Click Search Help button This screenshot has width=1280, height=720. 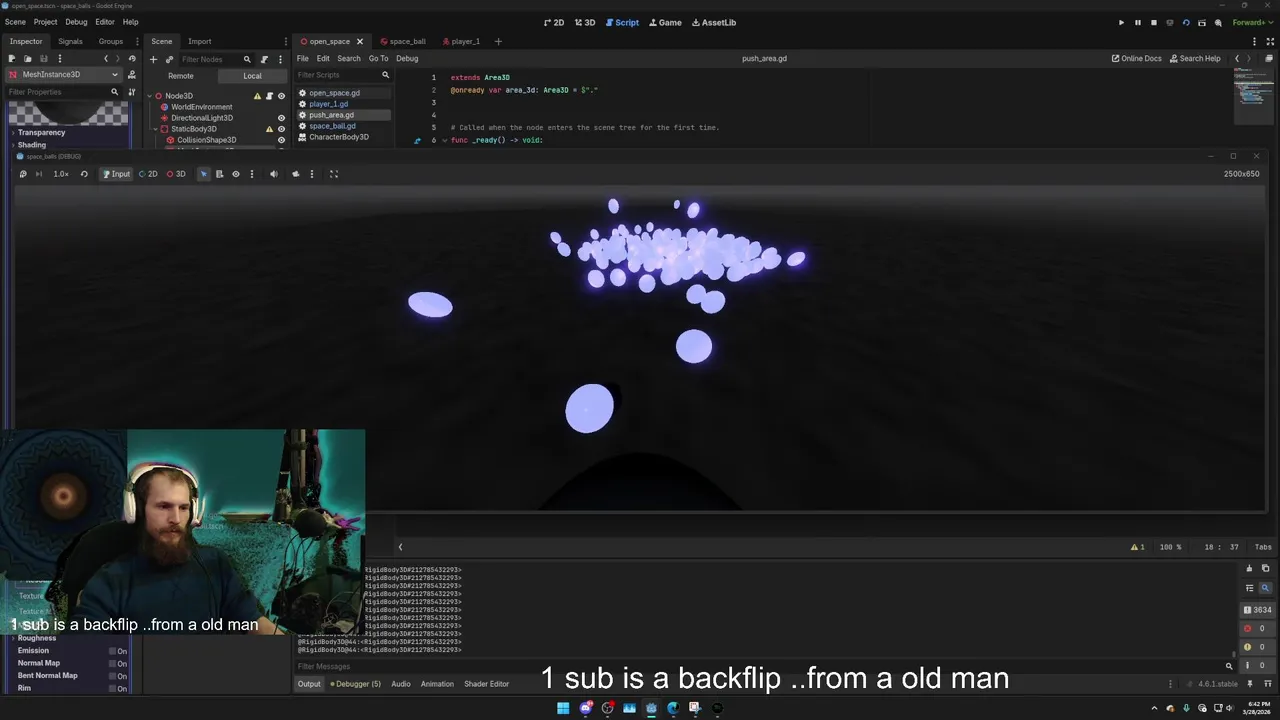[1195, 58]
